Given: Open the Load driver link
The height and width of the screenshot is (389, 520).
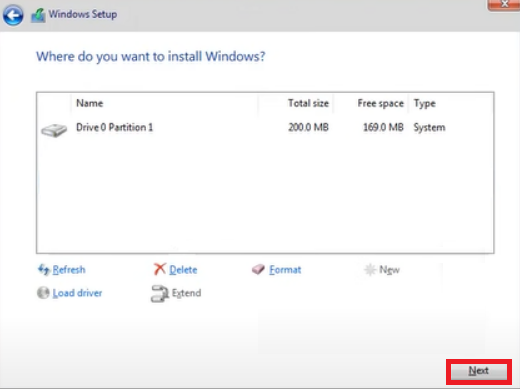Looking at the screenshot, I should click(x=77, y=293).
